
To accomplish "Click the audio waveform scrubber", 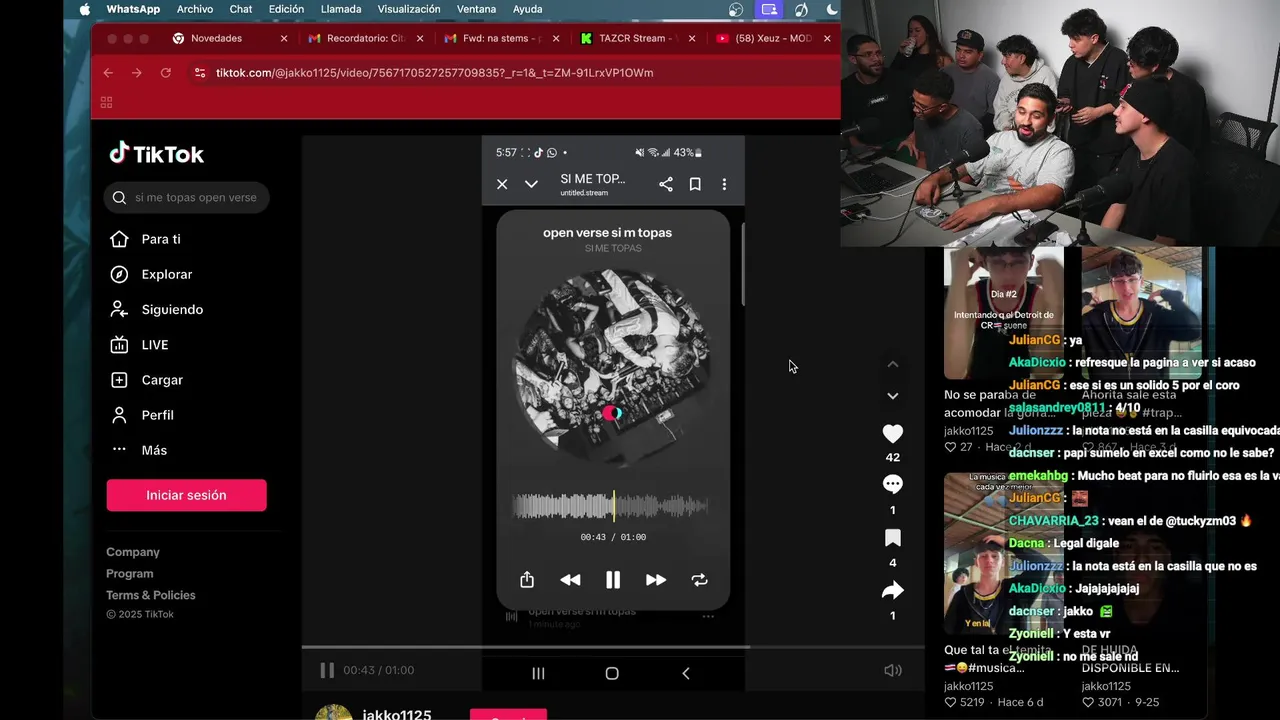I will click(611, 506).
